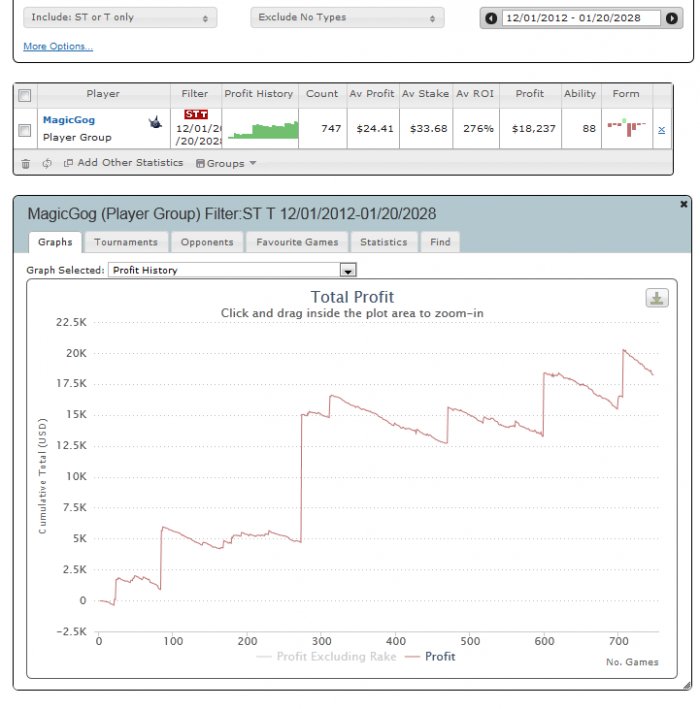Click the ST T filter badge
This screenshot has width=700, height=709.
click(x=196, y=114)
